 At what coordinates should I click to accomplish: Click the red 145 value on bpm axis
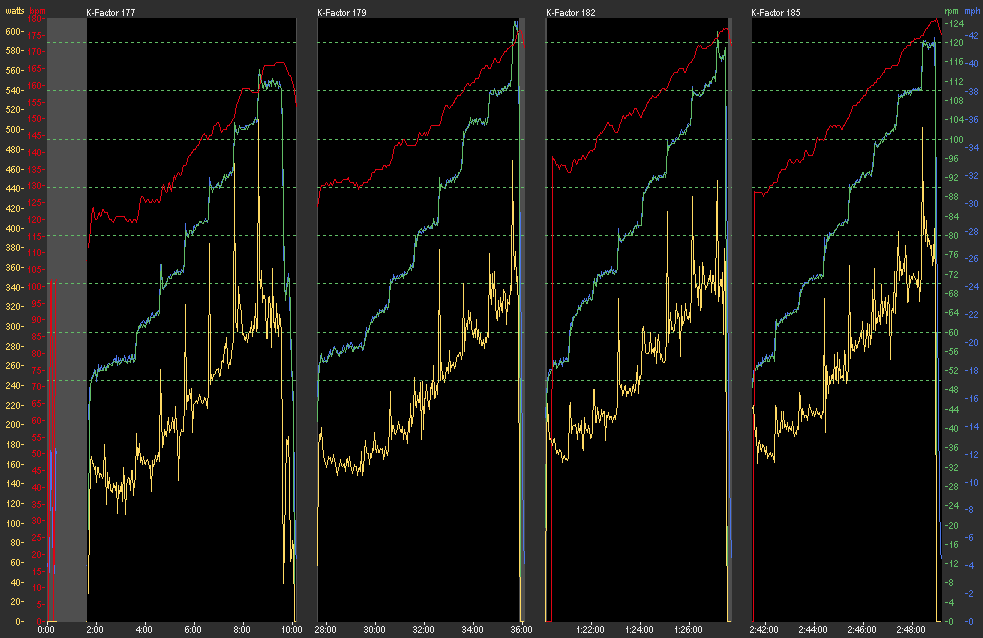[36, 135]
